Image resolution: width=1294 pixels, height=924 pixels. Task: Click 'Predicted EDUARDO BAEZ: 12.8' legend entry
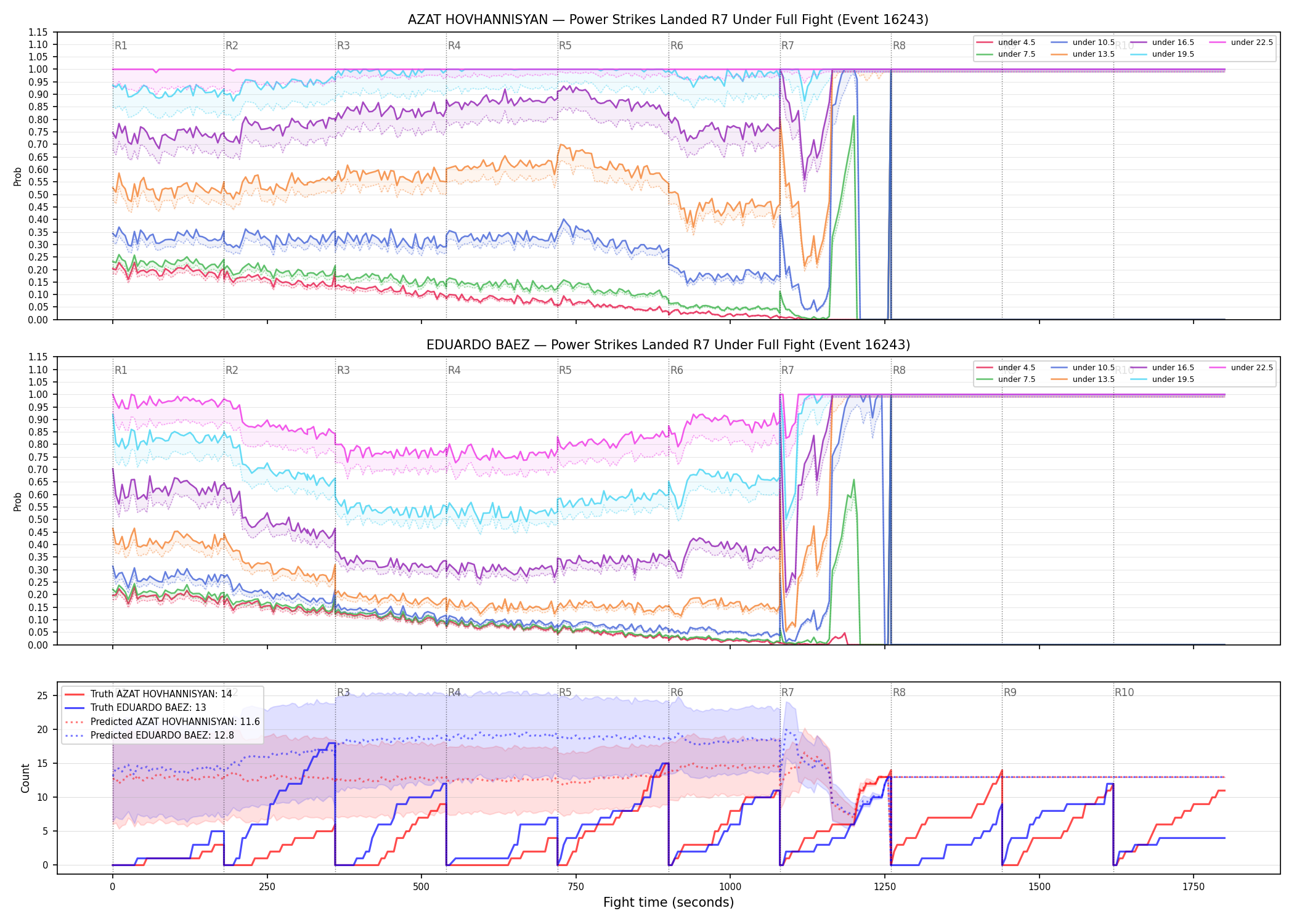click(x=149, y=736)
